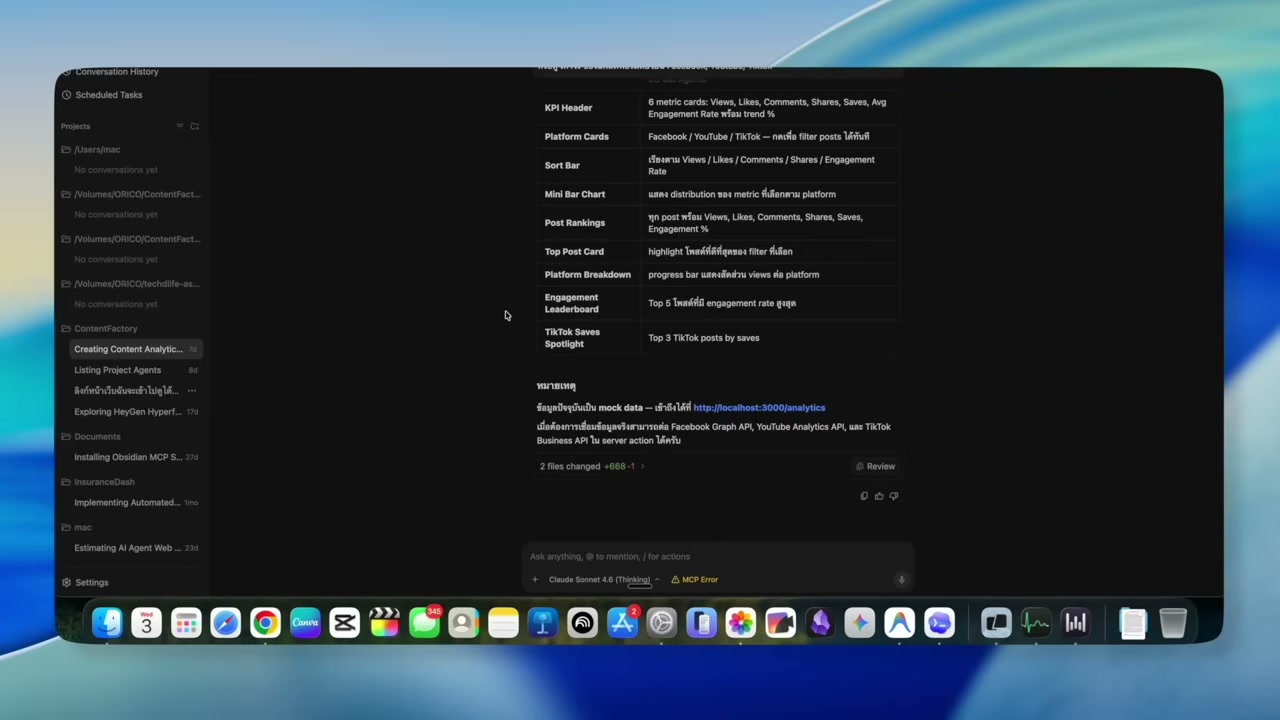Open the Listing Project Agents conversation
This screenshot has height=720, width=1280.
click(117, 370)
